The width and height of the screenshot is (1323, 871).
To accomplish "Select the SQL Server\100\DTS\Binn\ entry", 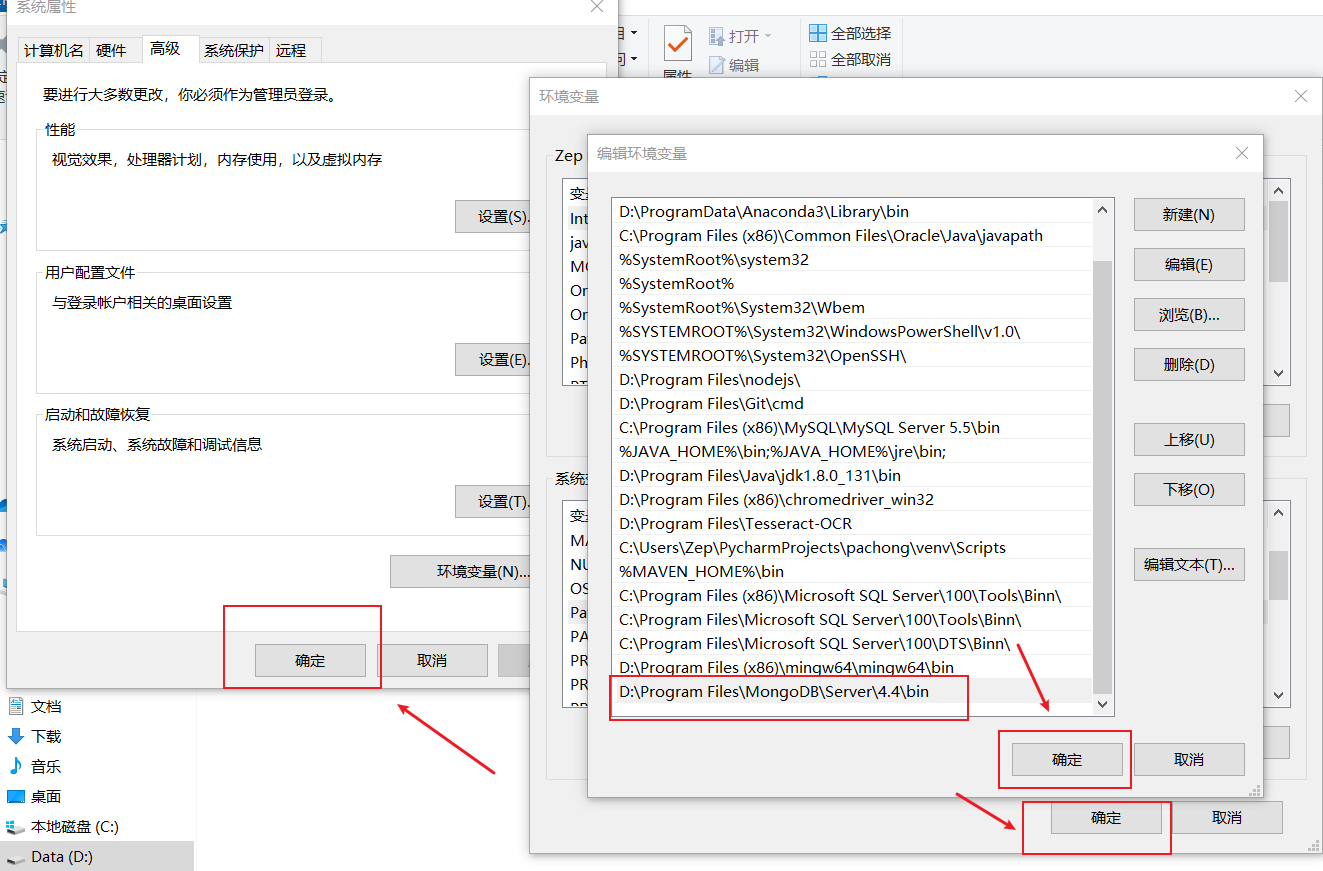I will [x=852, y=643].
